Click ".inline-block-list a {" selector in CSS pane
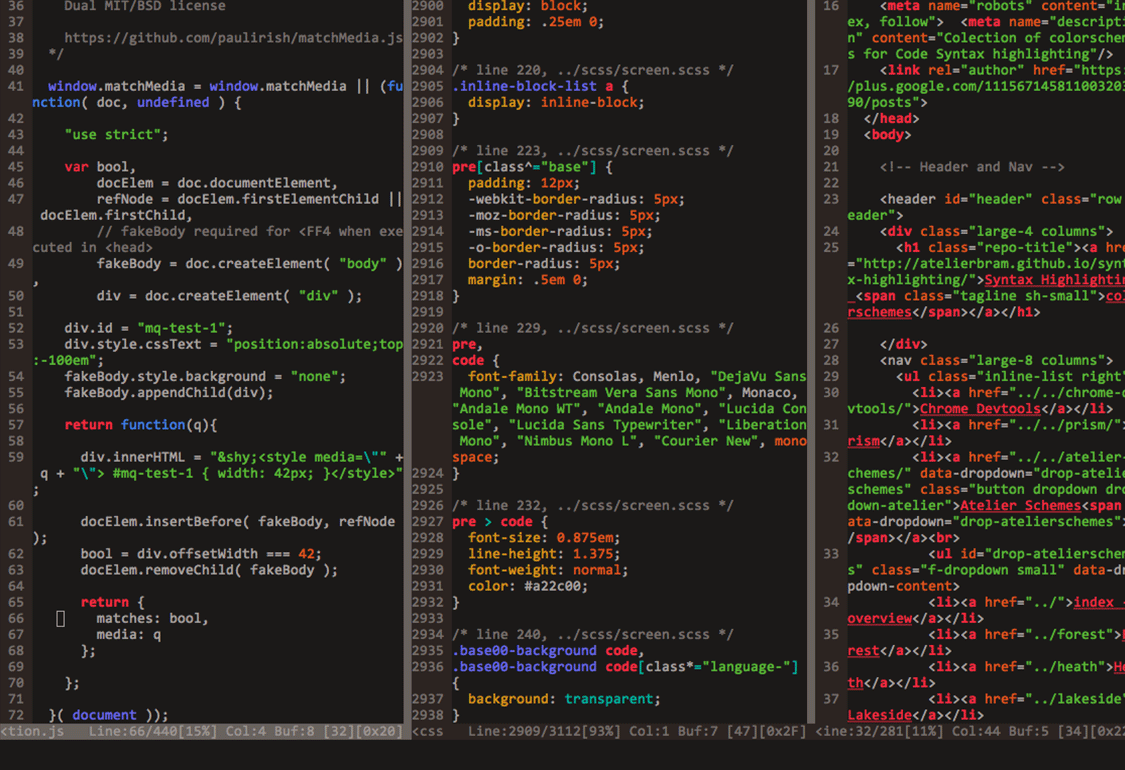The image size is (1125, 770). tap(540, 86)
